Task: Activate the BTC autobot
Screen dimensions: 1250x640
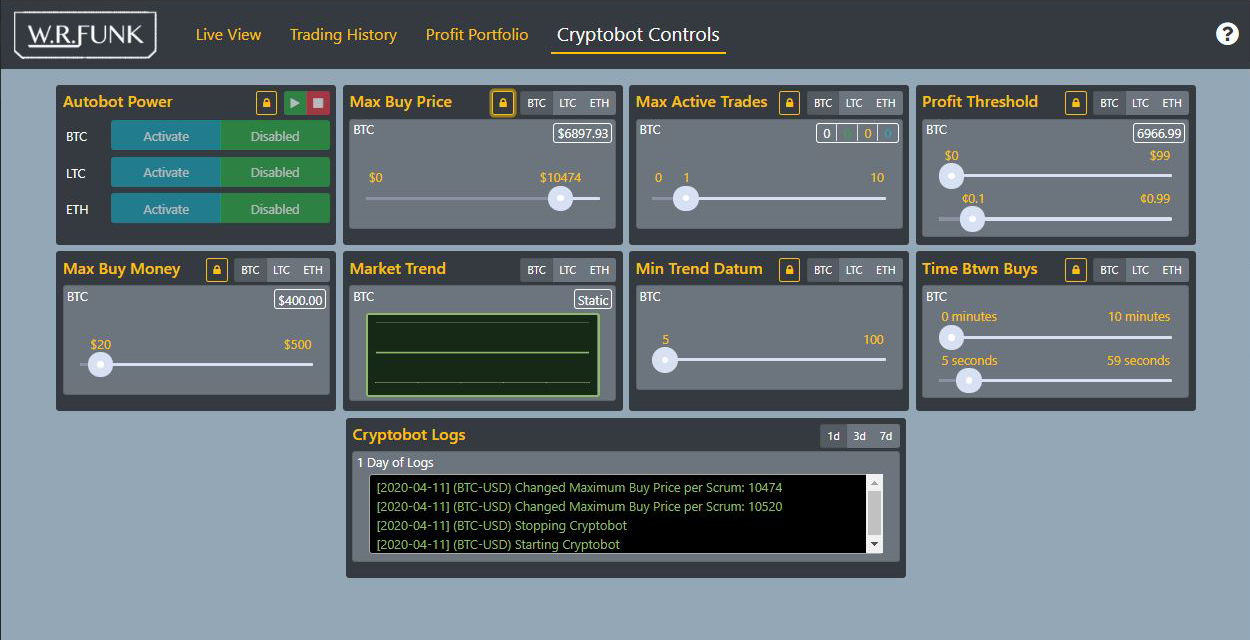Action: 166,135
